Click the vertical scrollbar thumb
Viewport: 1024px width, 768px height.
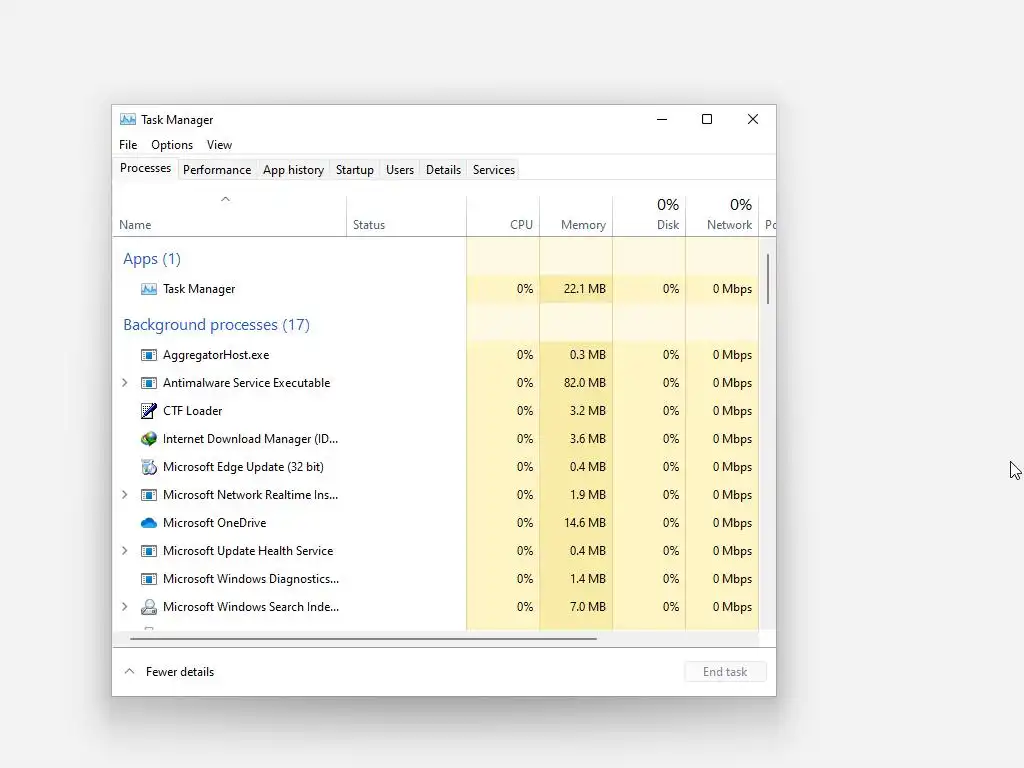click(768, 279)
